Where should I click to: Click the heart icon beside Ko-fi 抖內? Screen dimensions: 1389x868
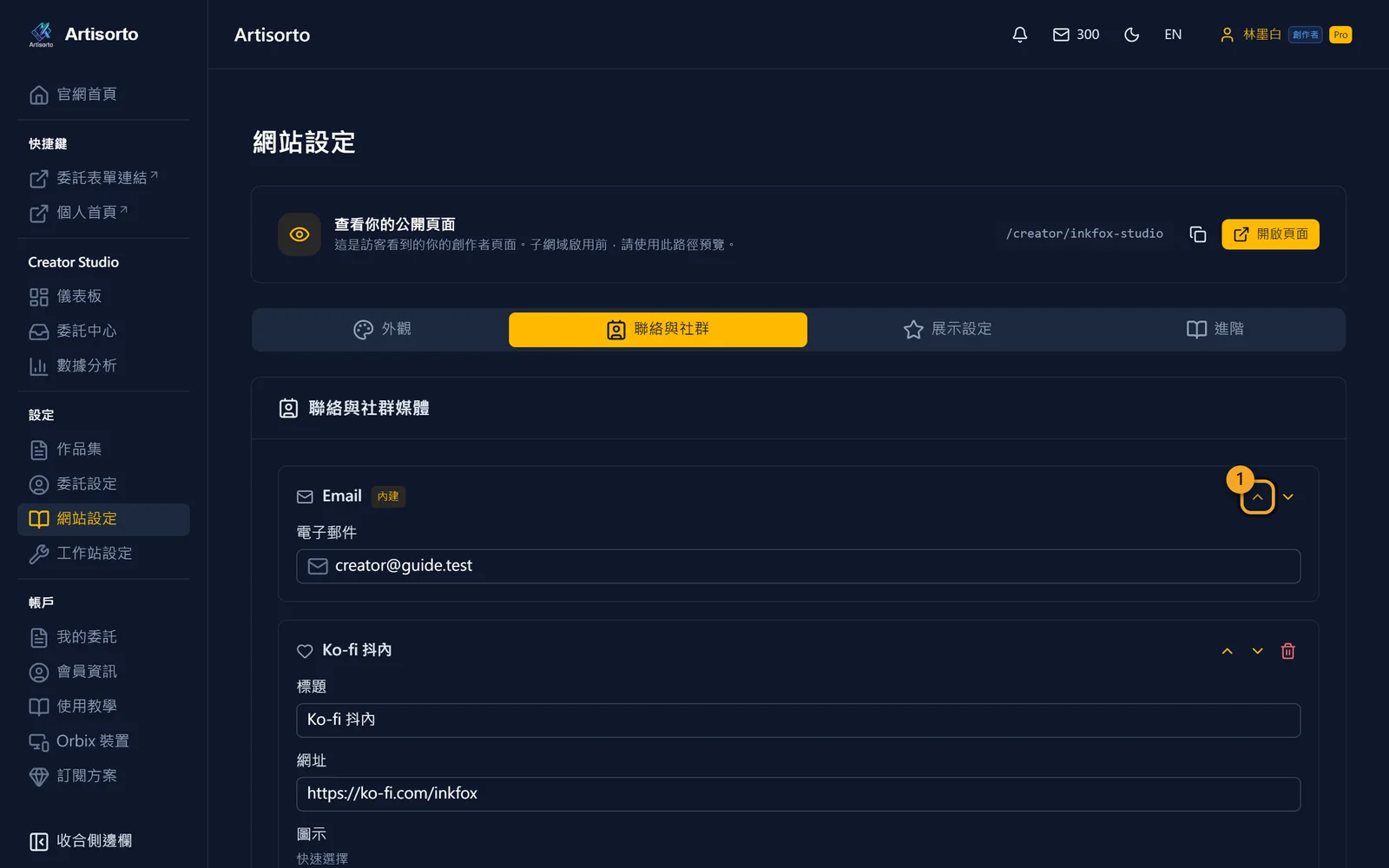[x=305, y=651]
